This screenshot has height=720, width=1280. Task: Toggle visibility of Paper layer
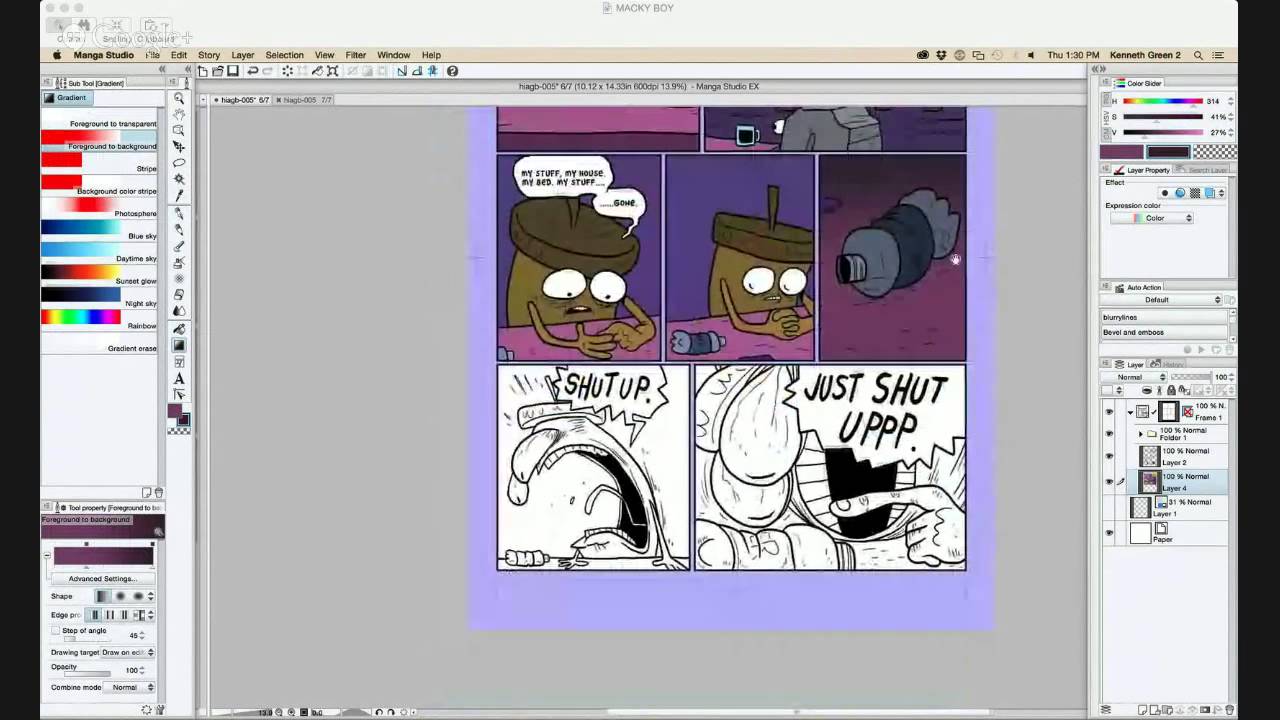click(x=1108, y=533)
